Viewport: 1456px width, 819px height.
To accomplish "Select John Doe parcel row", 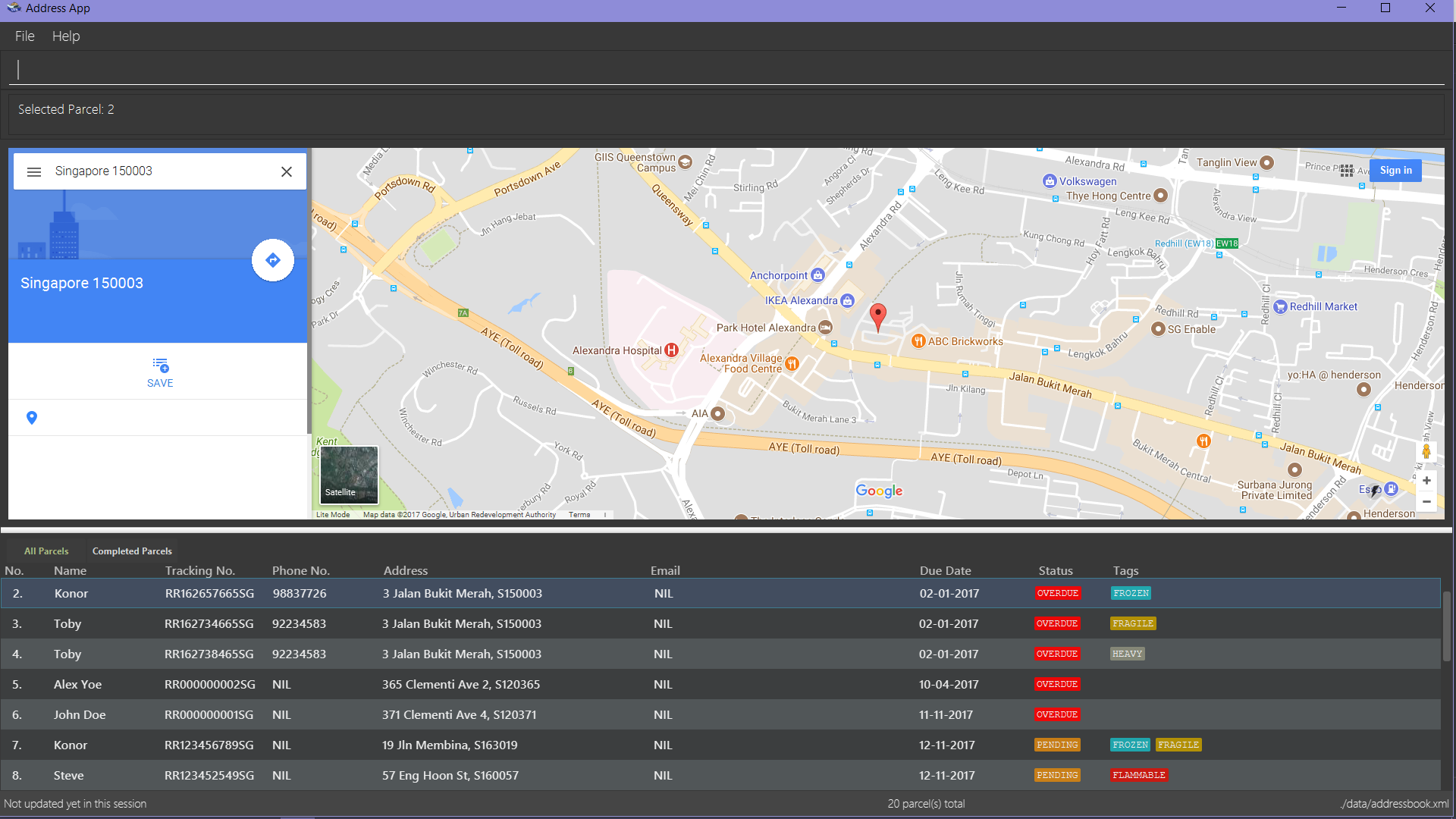I will (720, 715).
